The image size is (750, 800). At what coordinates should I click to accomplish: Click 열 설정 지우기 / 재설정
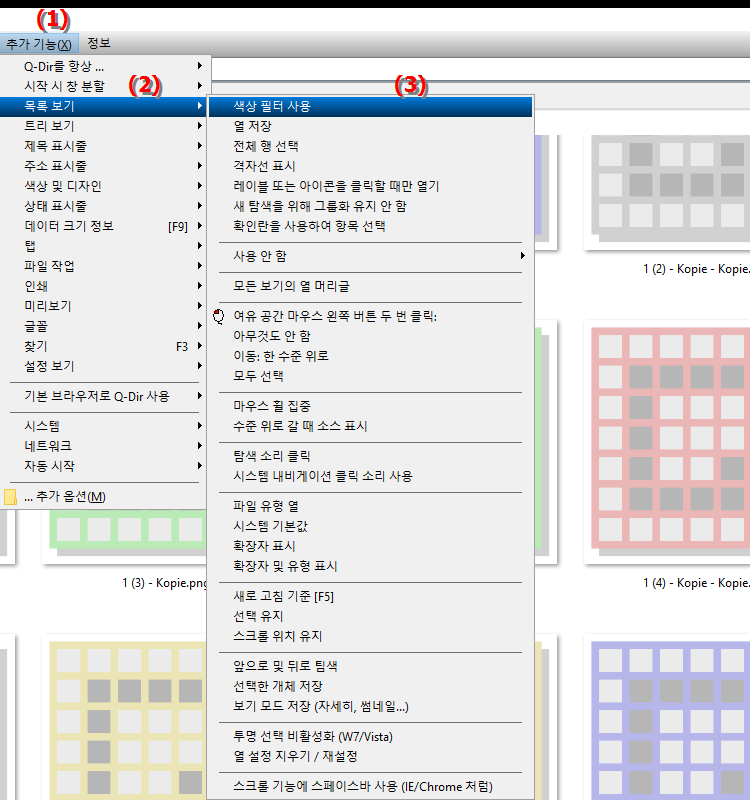(x=370, y=756)
